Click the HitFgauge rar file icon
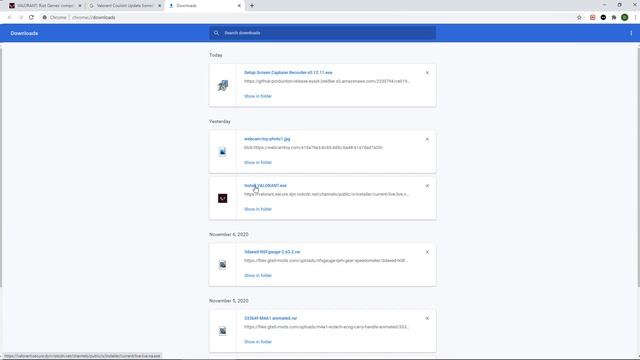 pyautogui.click(x=222, y=265)
